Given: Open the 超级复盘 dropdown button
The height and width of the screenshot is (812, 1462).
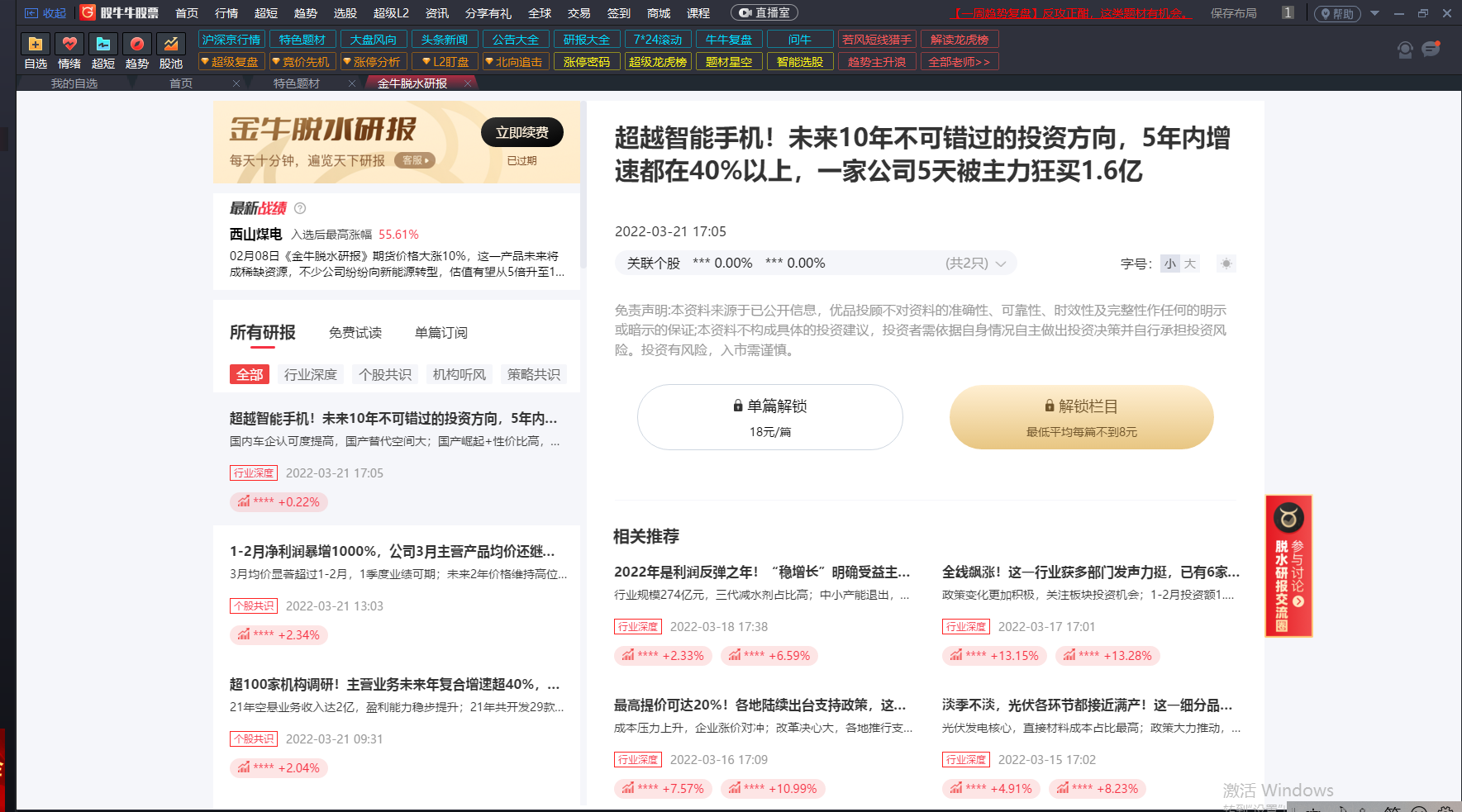Looking at the screenshot, I should (x=230, y=62).
